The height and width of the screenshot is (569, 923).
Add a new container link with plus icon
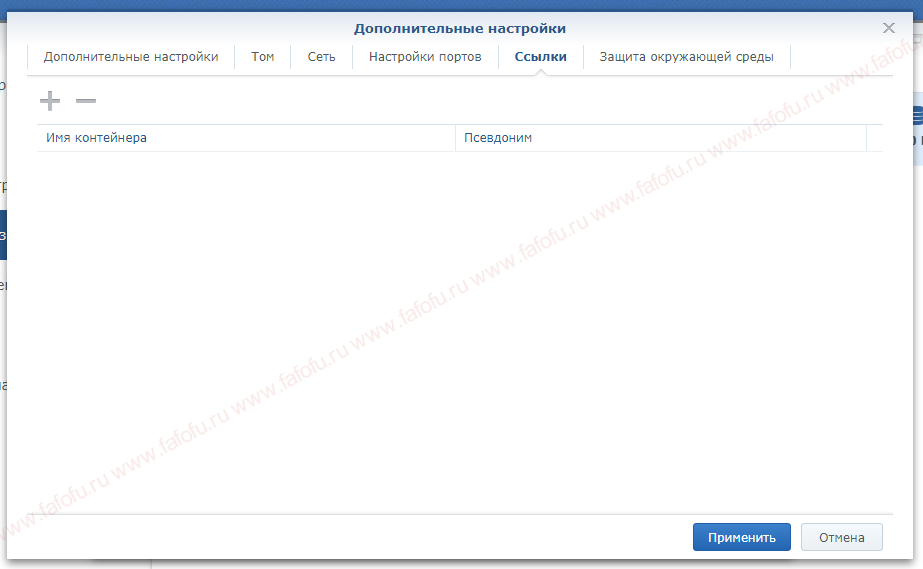click(50, 101)
